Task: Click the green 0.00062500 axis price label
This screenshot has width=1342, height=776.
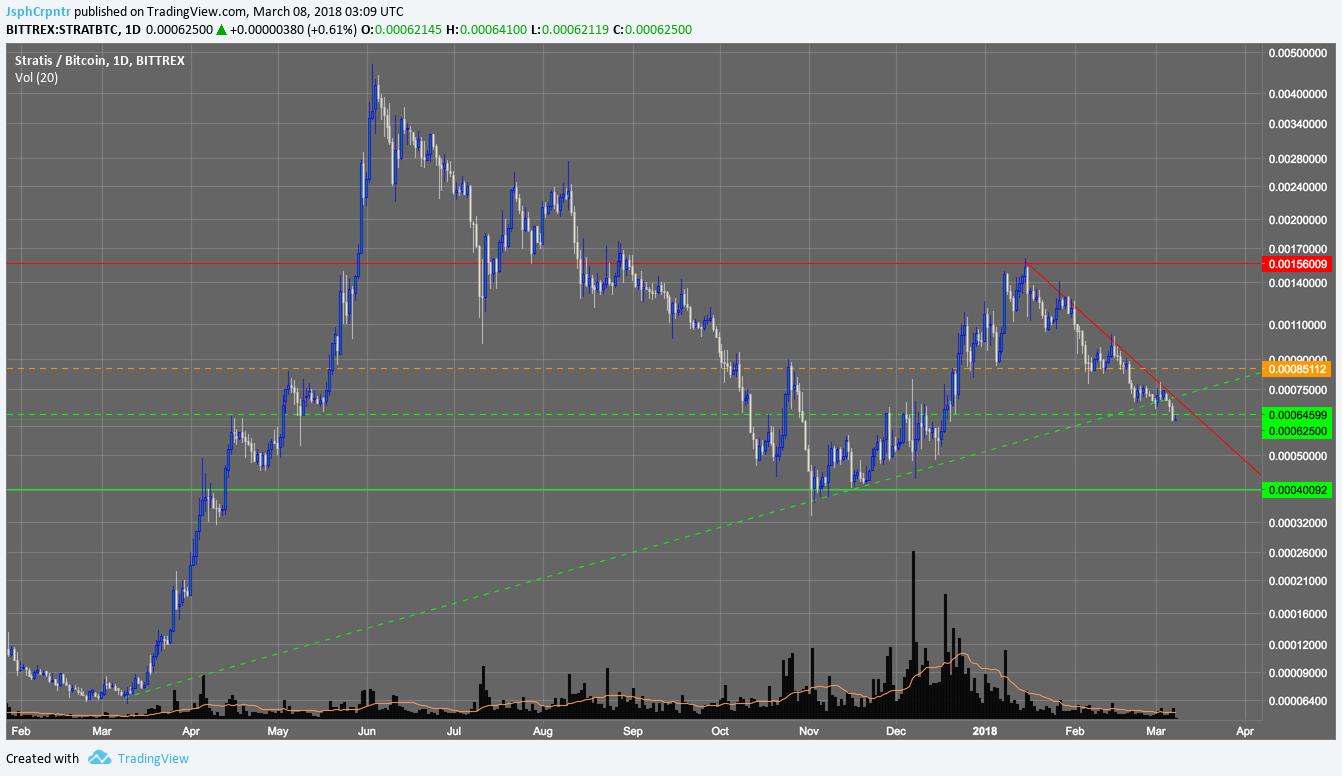Action: click(1299, 431)
